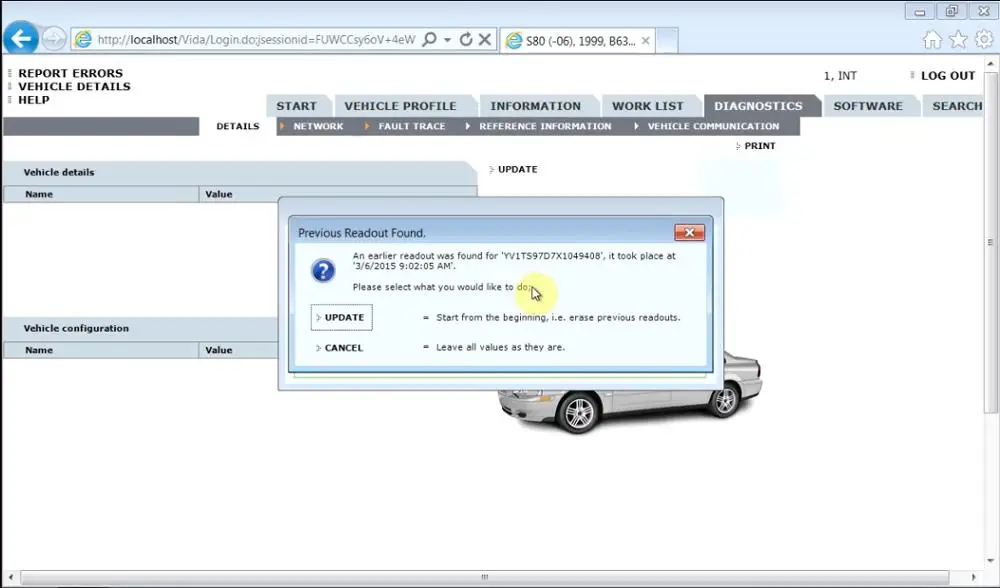The image size is (1000, 588).
Task: Stop loading with the X icon
Action: [485, 40]
